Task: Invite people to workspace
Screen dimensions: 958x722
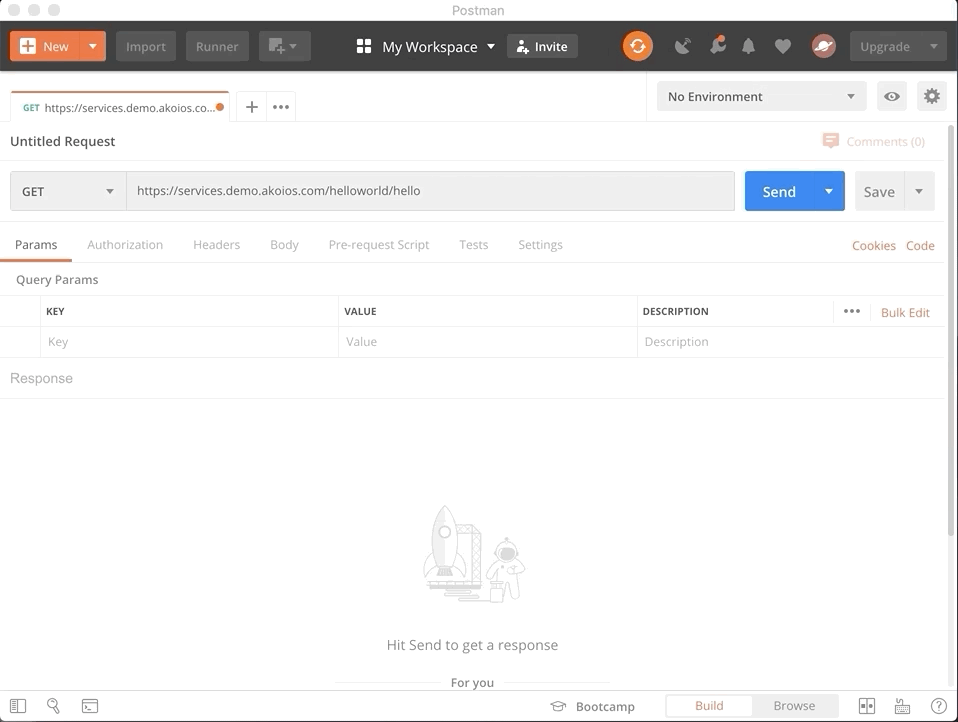Action: point(542,46)
